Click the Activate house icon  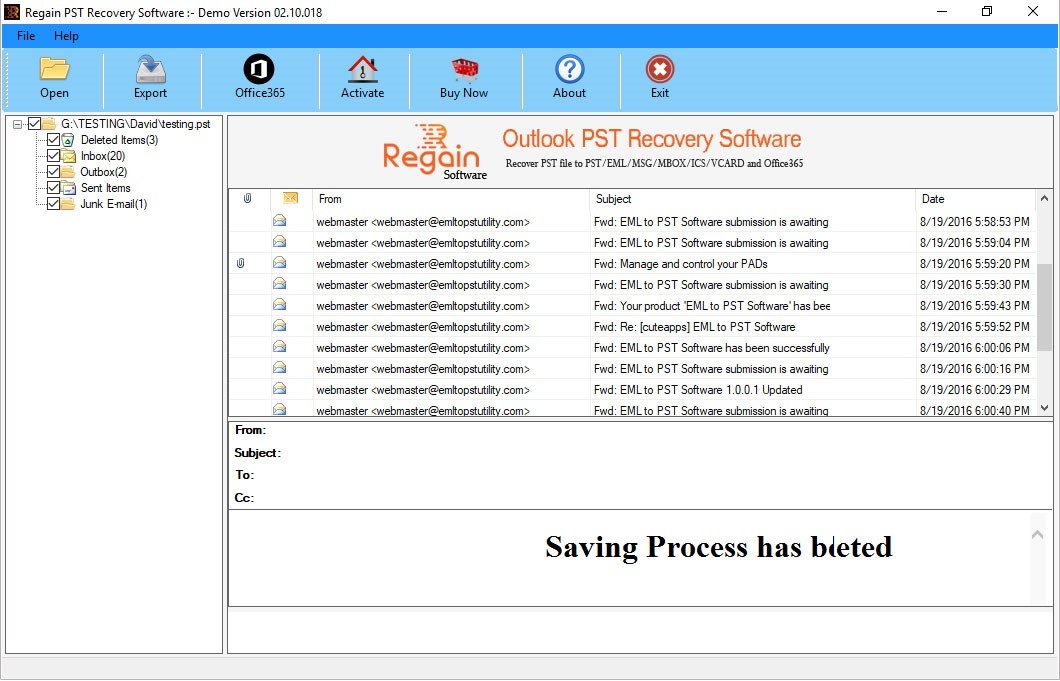coord(362,69)
